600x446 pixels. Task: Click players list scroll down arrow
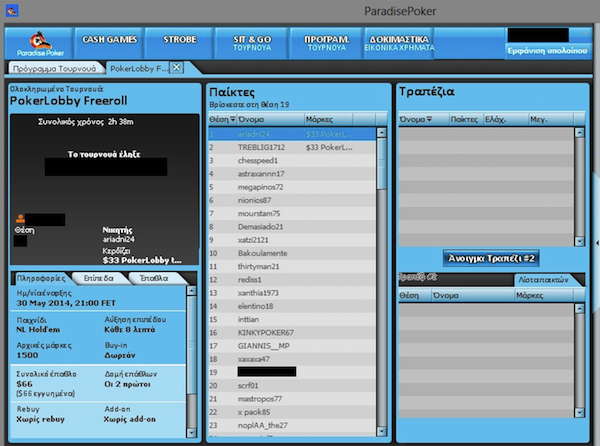382,431
